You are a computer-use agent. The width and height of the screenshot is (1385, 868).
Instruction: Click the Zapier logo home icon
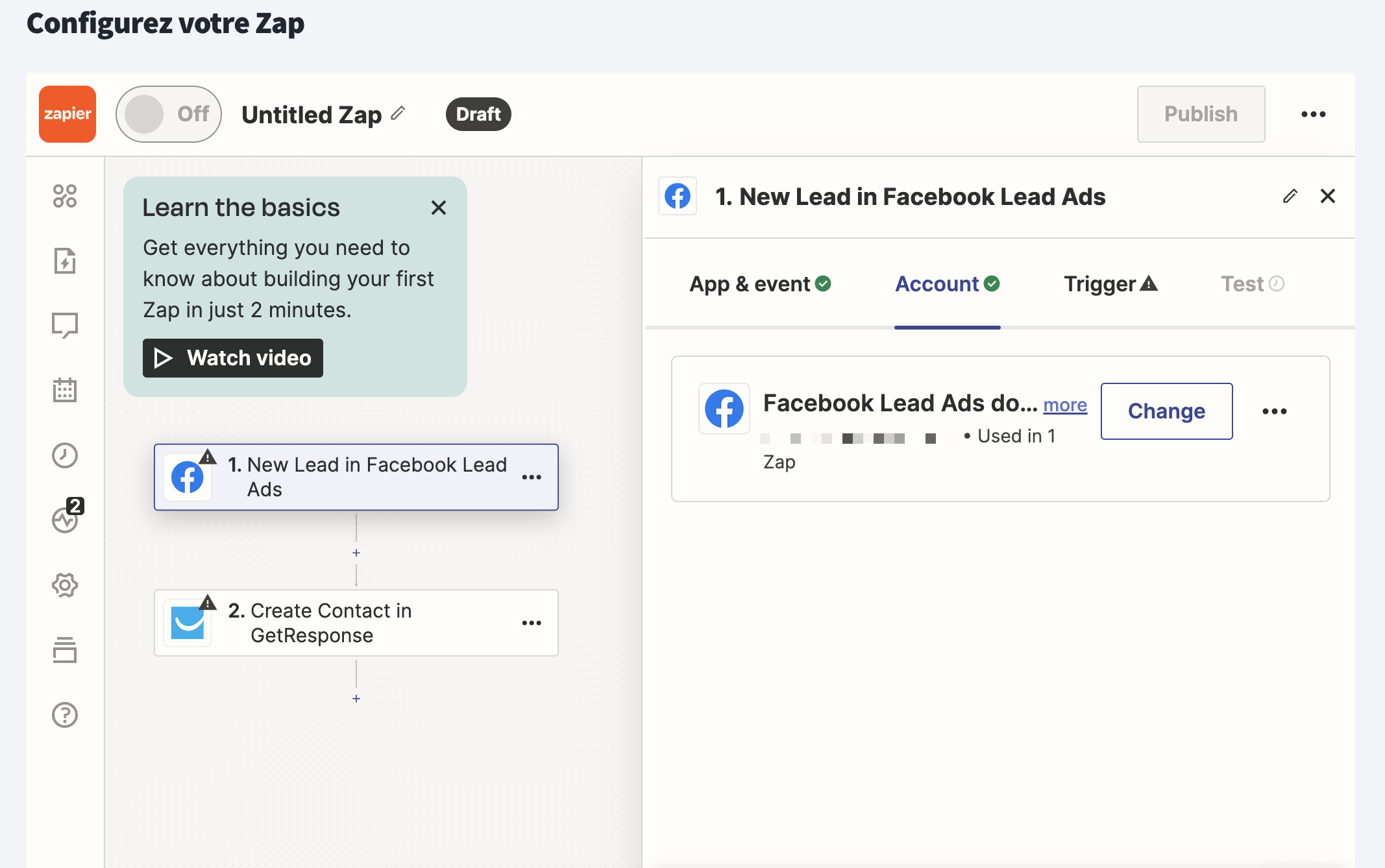point(67,114)
